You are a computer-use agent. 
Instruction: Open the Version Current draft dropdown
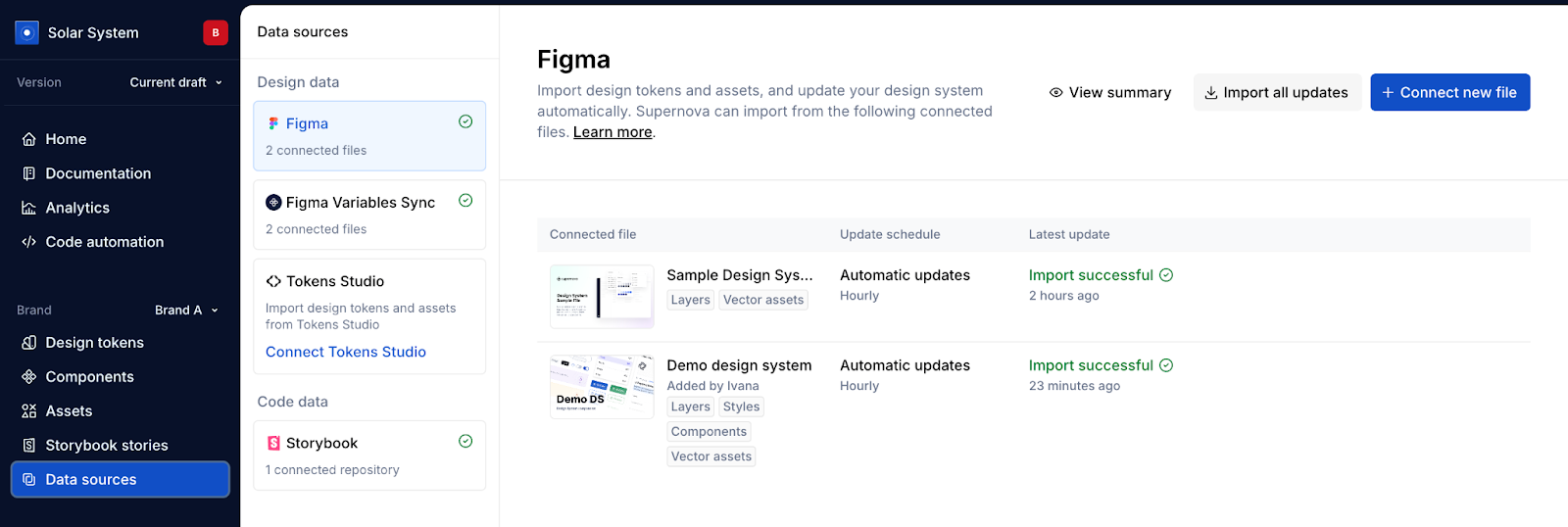(x=176, y=82)
